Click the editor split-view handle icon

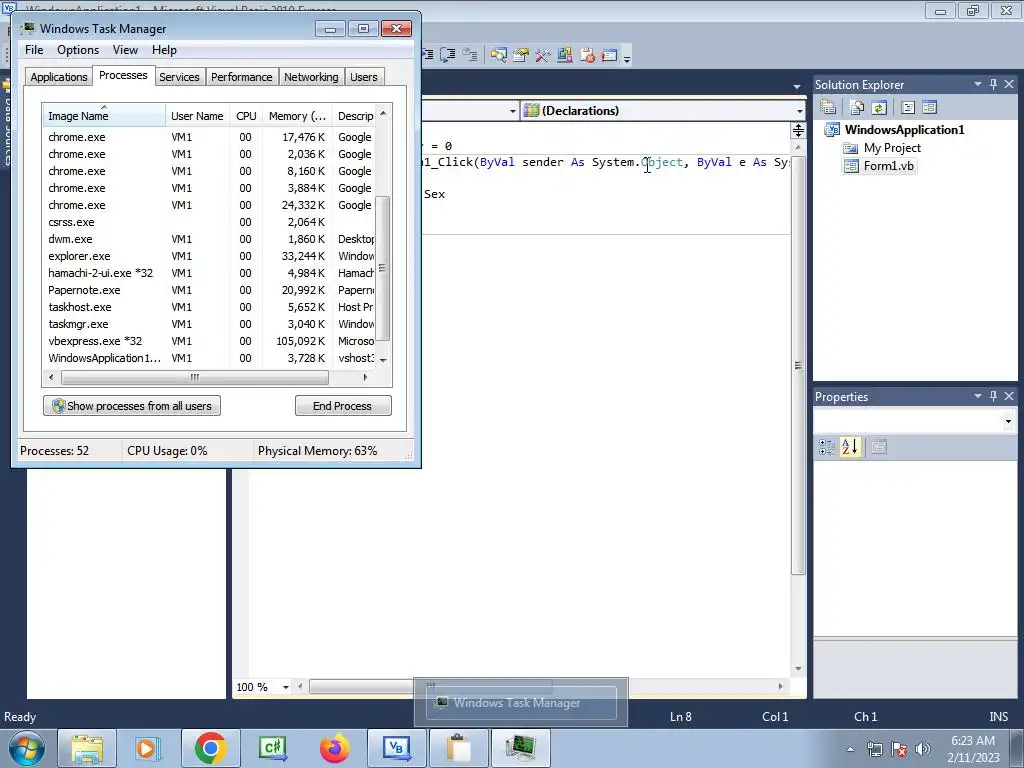pyautogui.click(x=798, y=131)
